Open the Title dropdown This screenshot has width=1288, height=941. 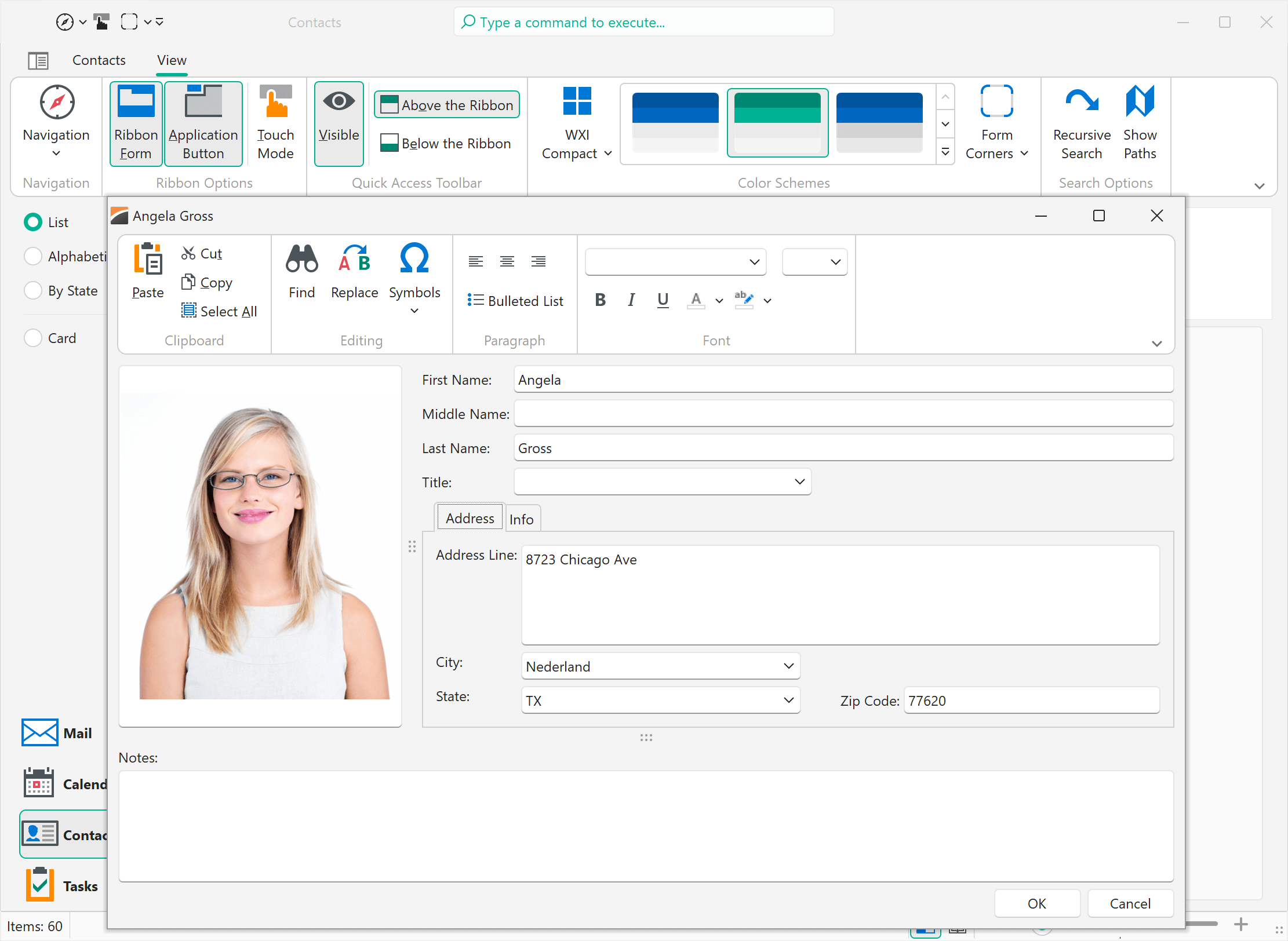point(799,482)
